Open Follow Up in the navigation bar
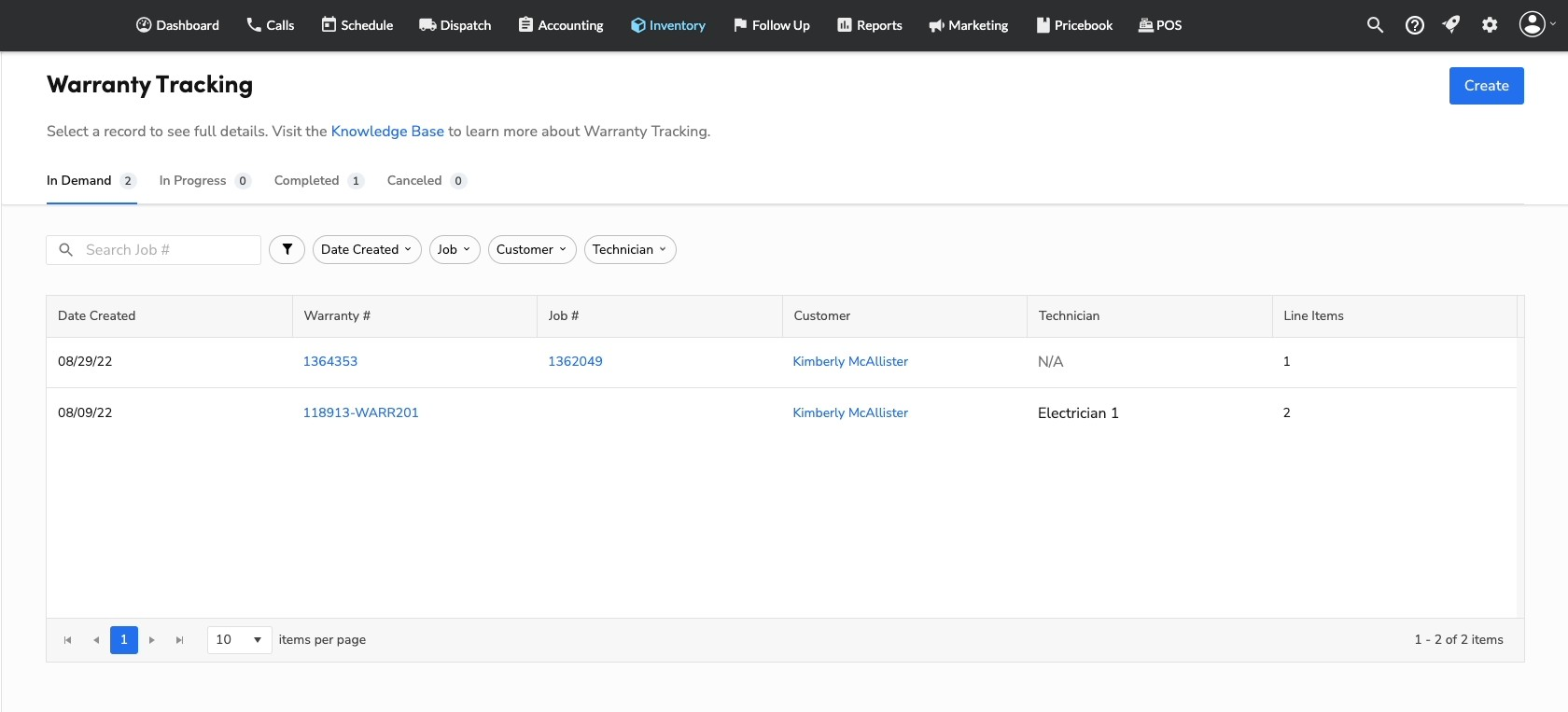The width and height of the screenshot is (1568, 712). tap(772, 25)
